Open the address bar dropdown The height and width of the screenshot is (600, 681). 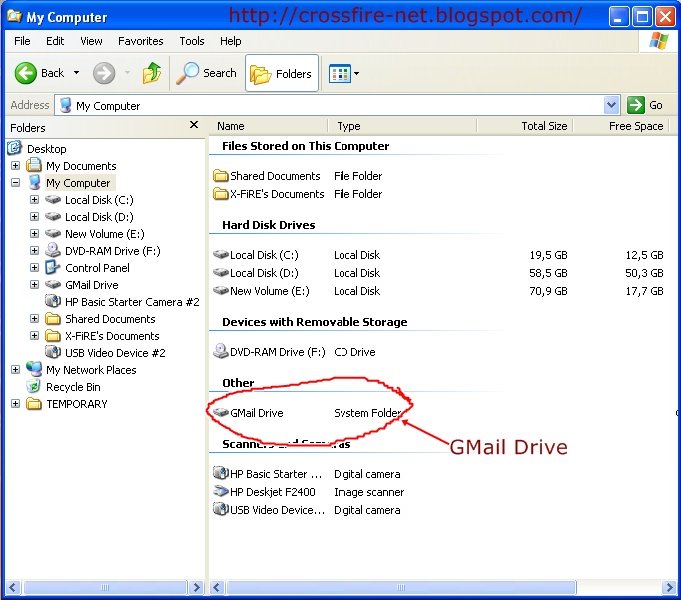(611, 105)
